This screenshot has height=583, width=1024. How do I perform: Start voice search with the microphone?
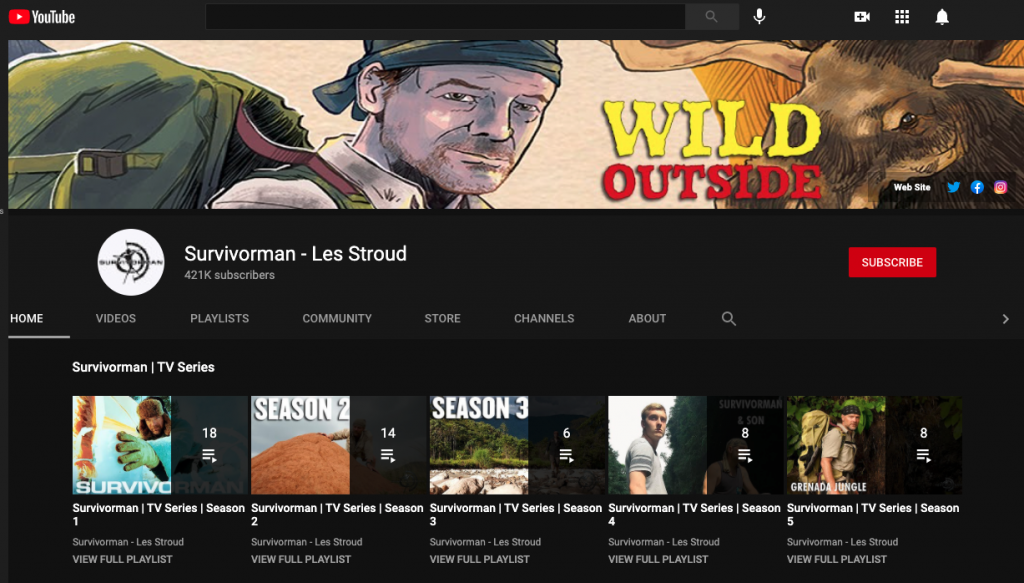tap(759, 17)
